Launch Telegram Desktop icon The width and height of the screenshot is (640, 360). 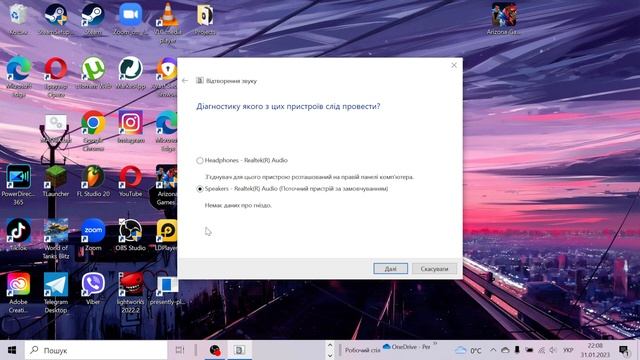click(x=56, y=293)
